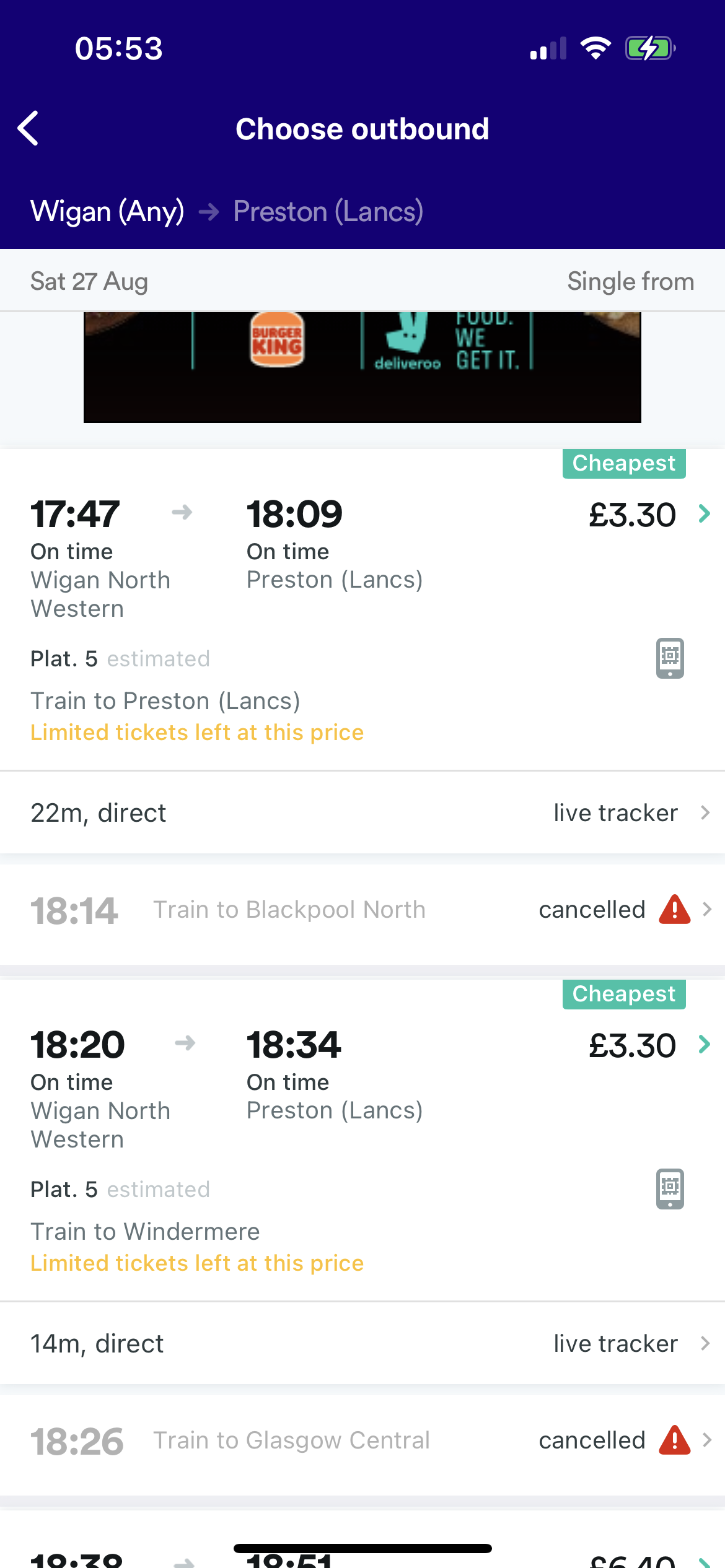Viewport: 725px width, 1568px height.
Task: Select Wigan (Any) origin station
Action: tap(107, 212)
